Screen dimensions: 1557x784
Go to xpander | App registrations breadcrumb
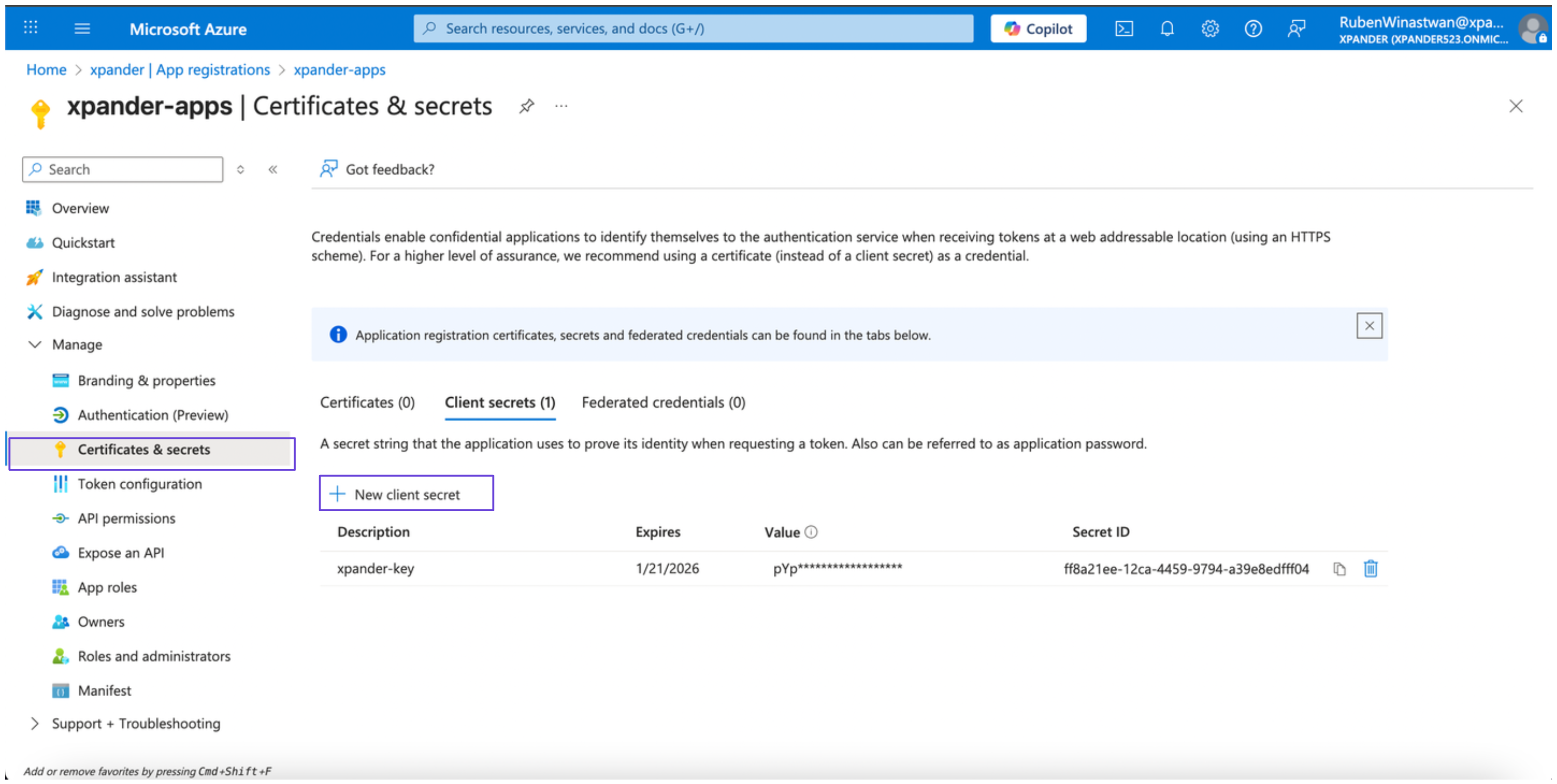[x=180, y=70]
